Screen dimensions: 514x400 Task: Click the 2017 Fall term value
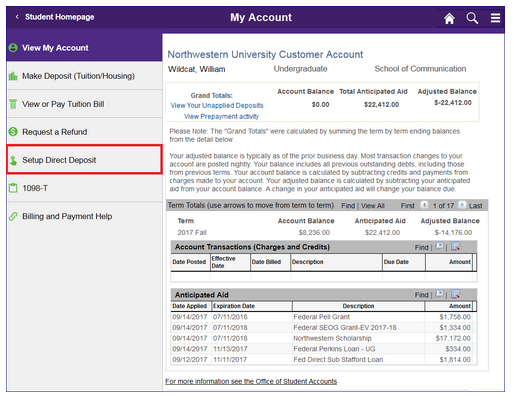pyautogui.click(x=192, y=232)
